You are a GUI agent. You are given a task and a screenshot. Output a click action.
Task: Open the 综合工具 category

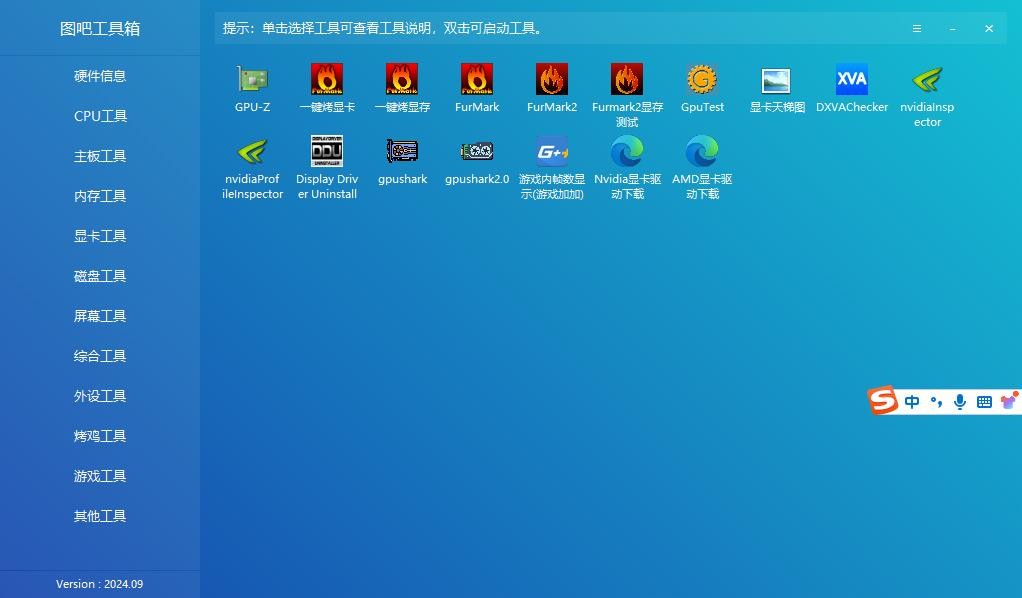tap(100, 356)
